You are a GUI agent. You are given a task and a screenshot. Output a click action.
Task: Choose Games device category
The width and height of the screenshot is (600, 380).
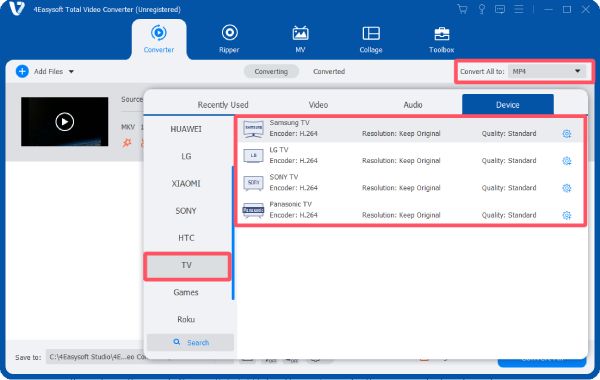(x=186, y=292)
